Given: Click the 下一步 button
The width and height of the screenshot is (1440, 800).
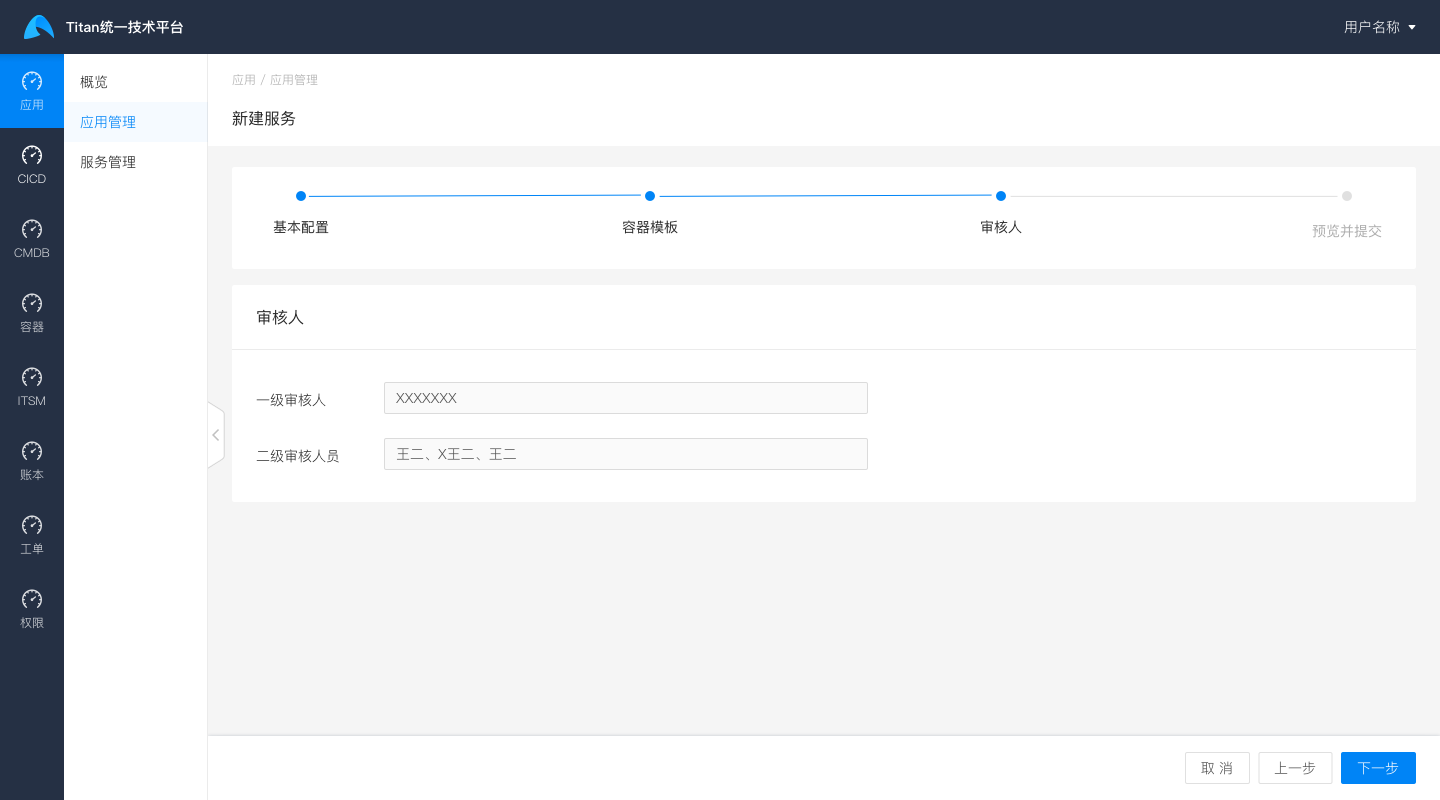Looking at the screenshot, I should coord(1377,768).
